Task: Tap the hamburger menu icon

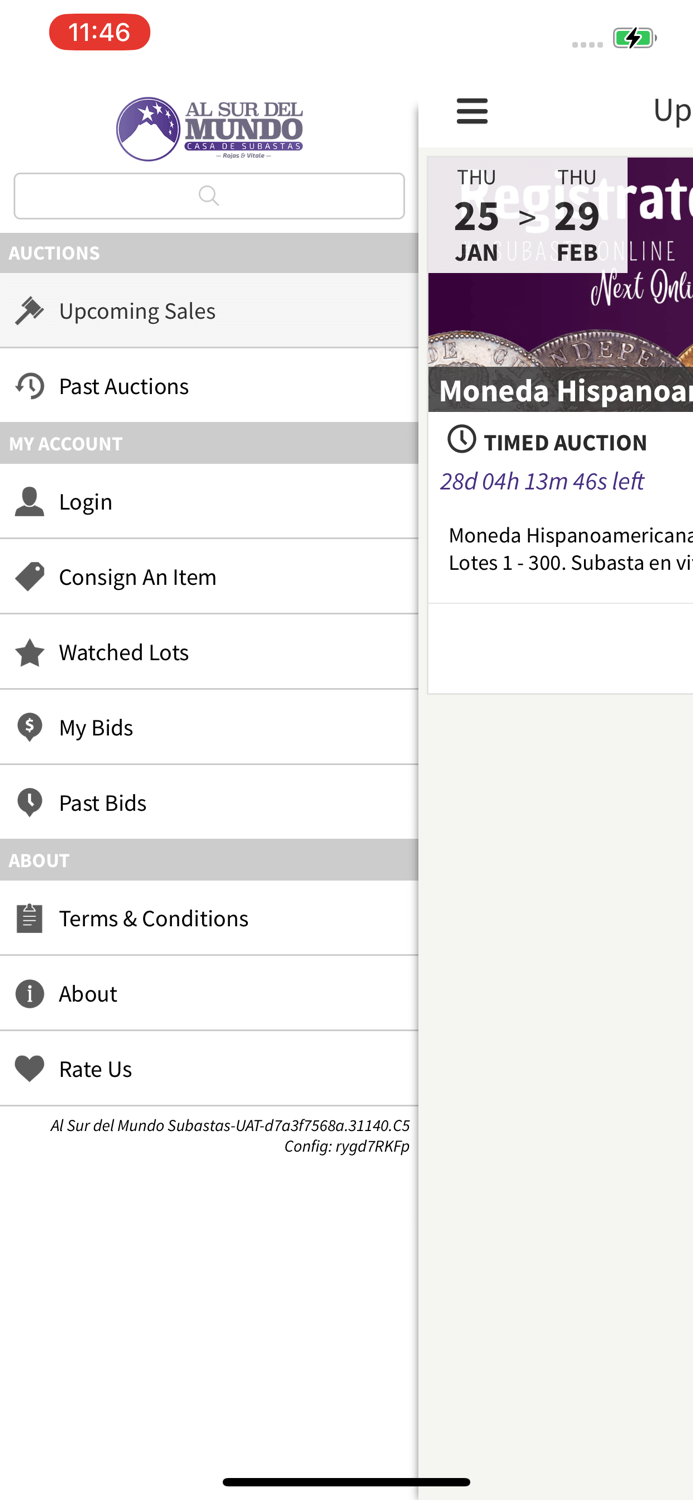Action: 472,111
